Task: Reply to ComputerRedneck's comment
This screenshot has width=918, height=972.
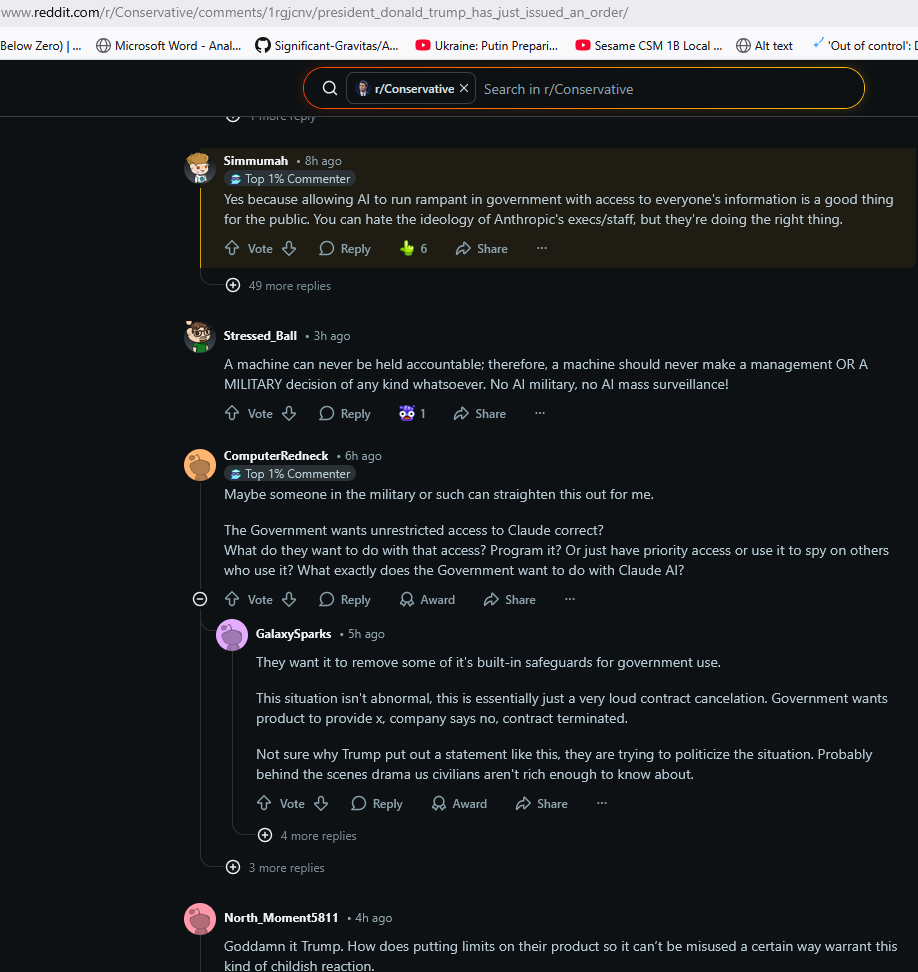Action: click(x=345, y=600)
